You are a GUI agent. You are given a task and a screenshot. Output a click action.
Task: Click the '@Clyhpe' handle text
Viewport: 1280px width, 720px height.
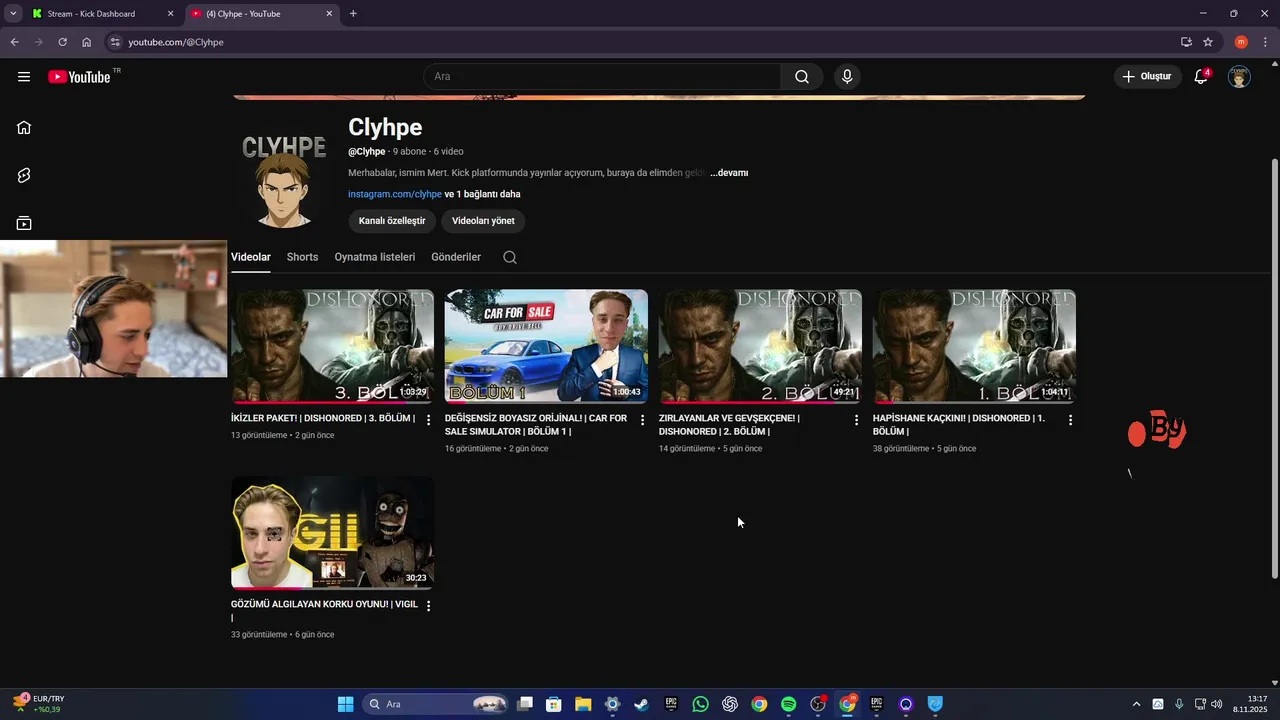coord(367,152)
